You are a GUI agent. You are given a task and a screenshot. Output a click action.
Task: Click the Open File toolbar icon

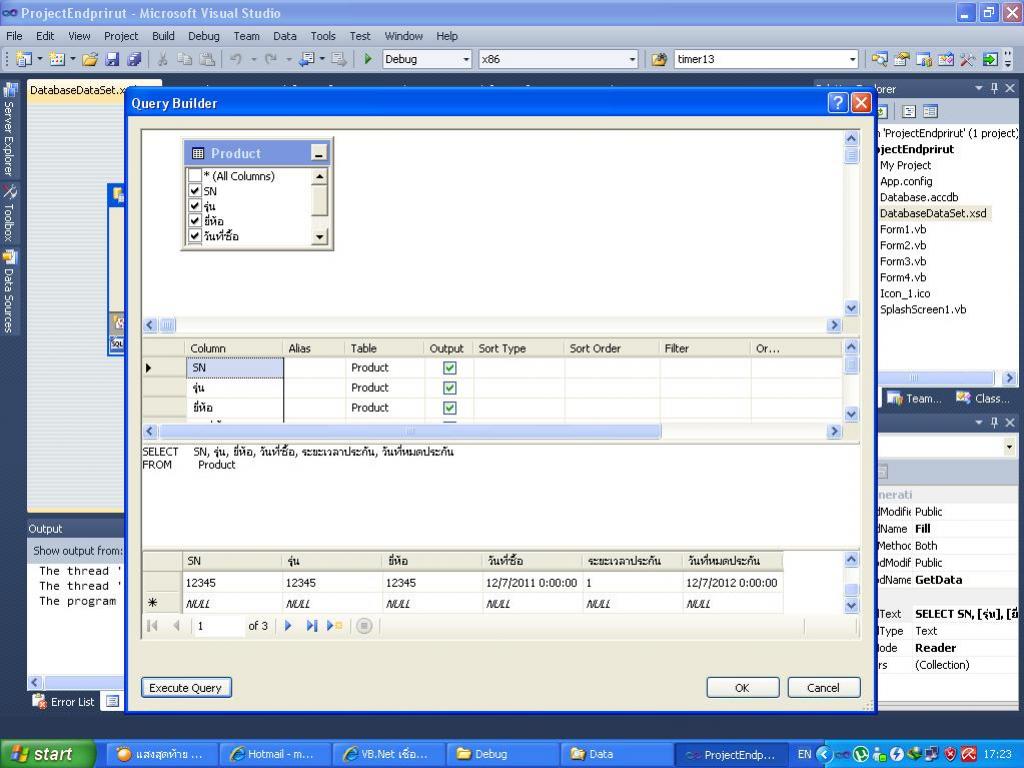coord(90,59)
